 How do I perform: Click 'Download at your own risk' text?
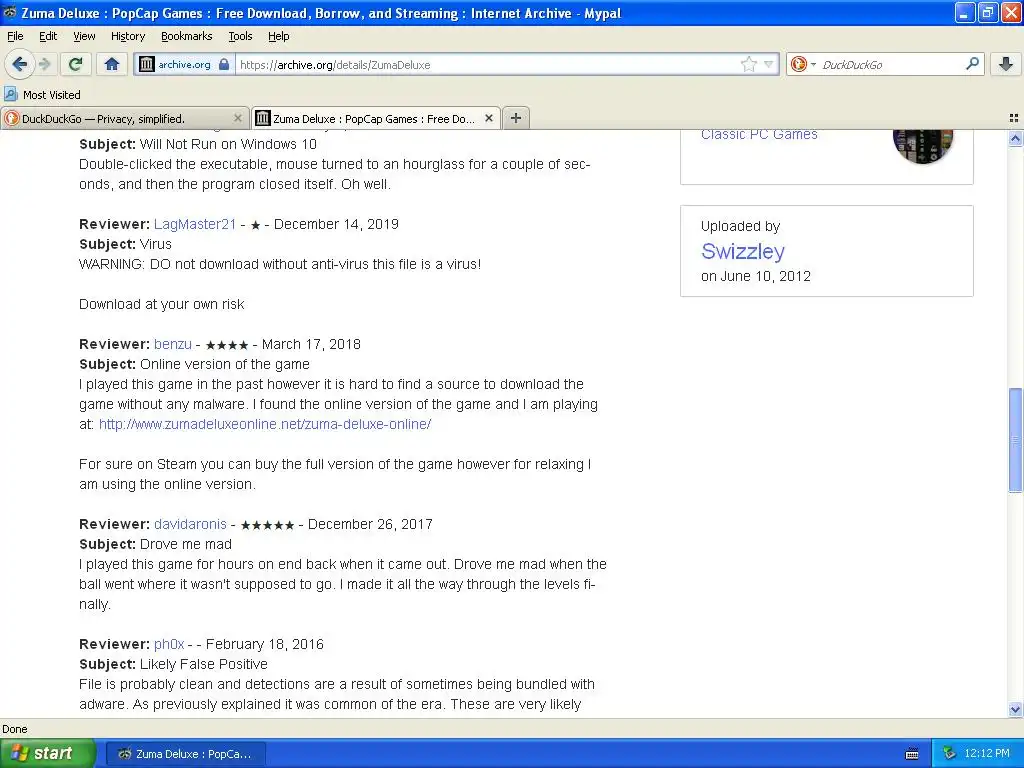click(x=161, y=304)
